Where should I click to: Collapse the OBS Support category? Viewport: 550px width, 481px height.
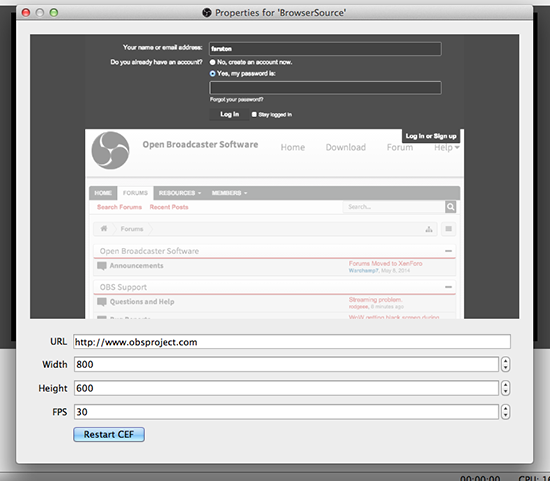pyautogui.click(x=448, y=287)
